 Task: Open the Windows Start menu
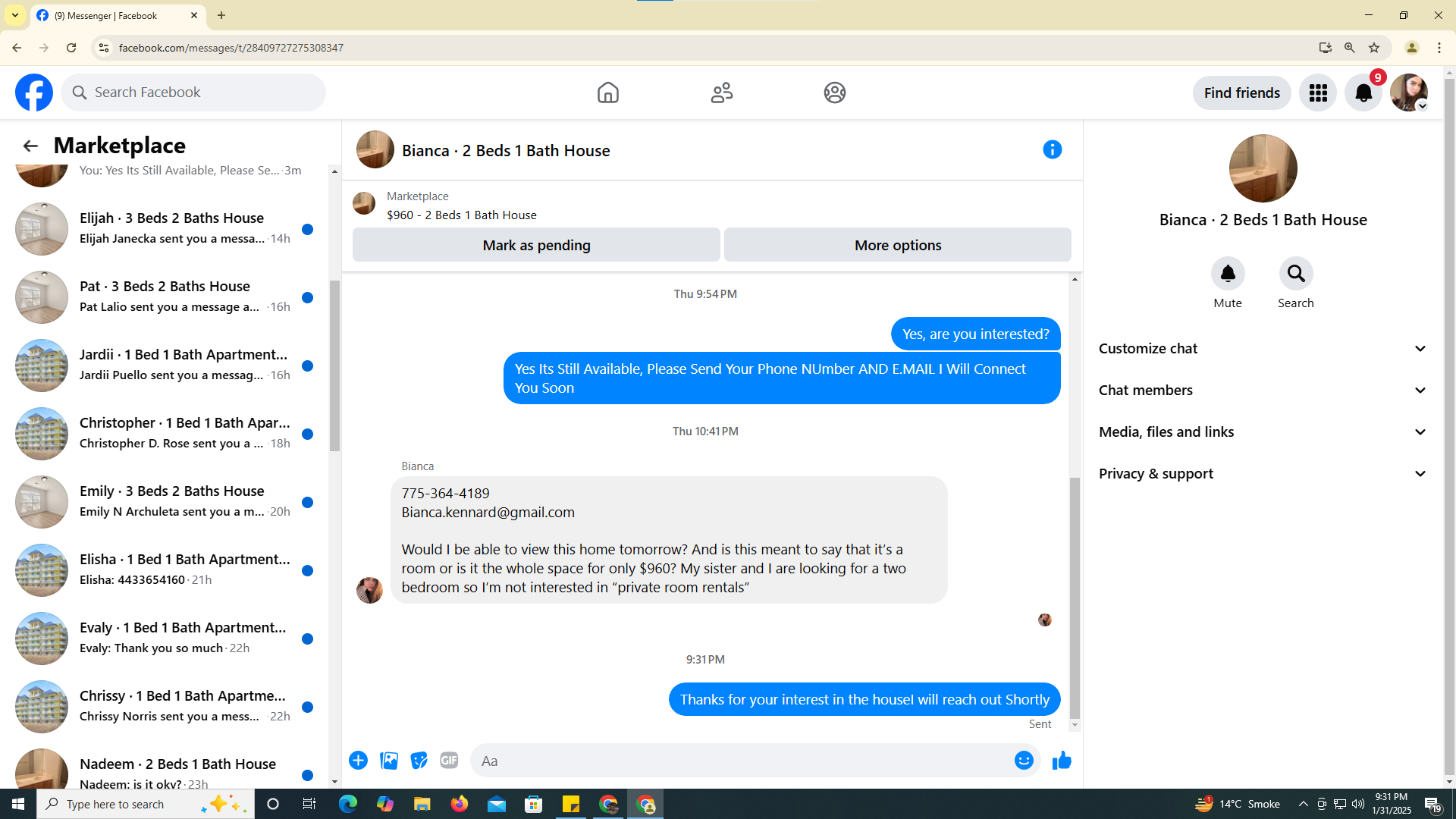(18, 804)
